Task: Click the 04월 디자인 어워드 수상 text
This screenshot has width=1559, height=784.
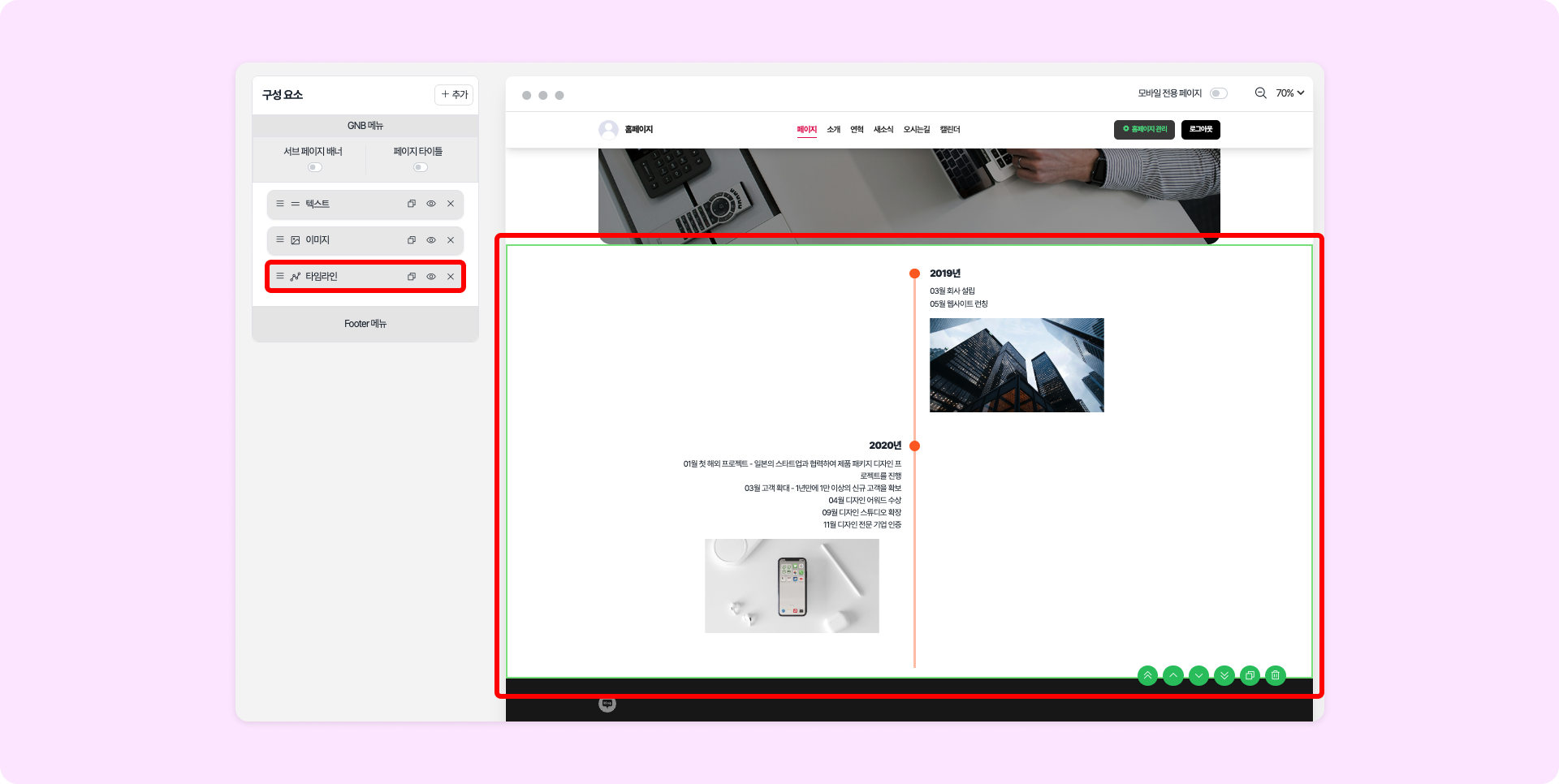Action: [865, 501]
